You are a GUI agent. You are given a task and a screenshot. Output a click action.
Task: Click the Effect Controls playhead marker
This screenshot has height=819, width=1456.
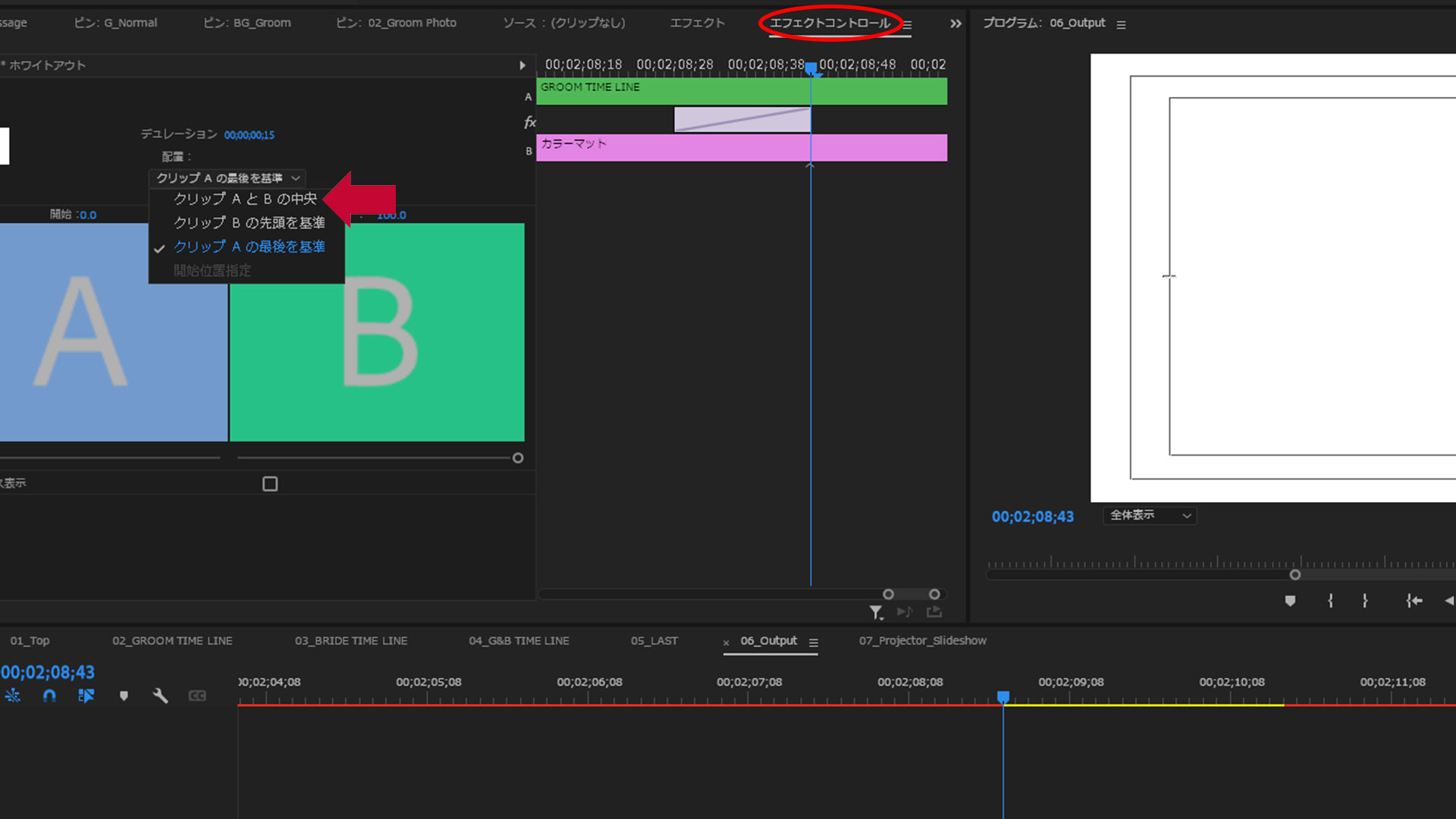click(811, 69)
